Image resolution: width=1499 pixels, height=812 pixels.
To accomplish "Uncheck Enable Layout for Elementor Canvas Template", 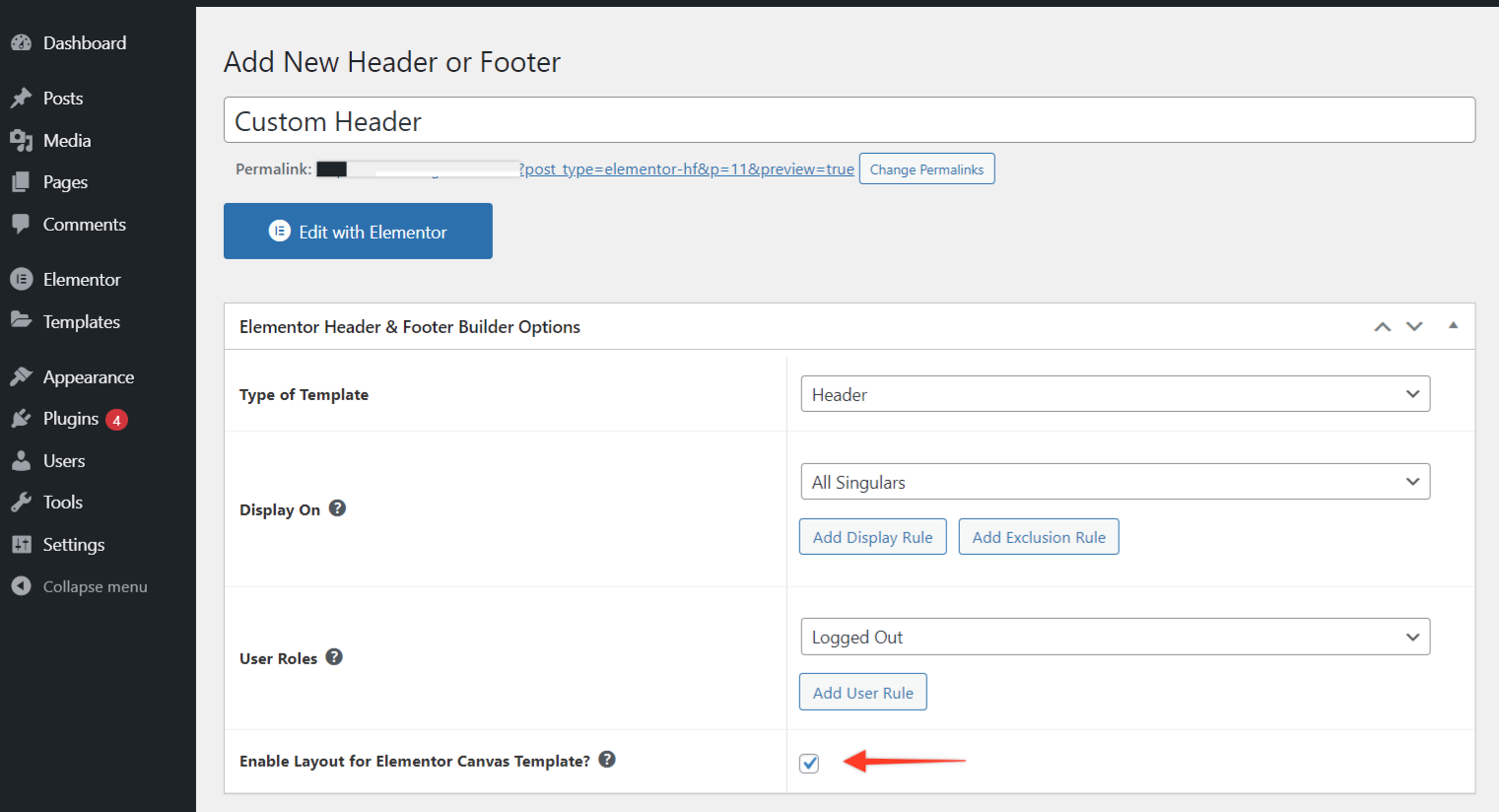I will tap(809, 764).
